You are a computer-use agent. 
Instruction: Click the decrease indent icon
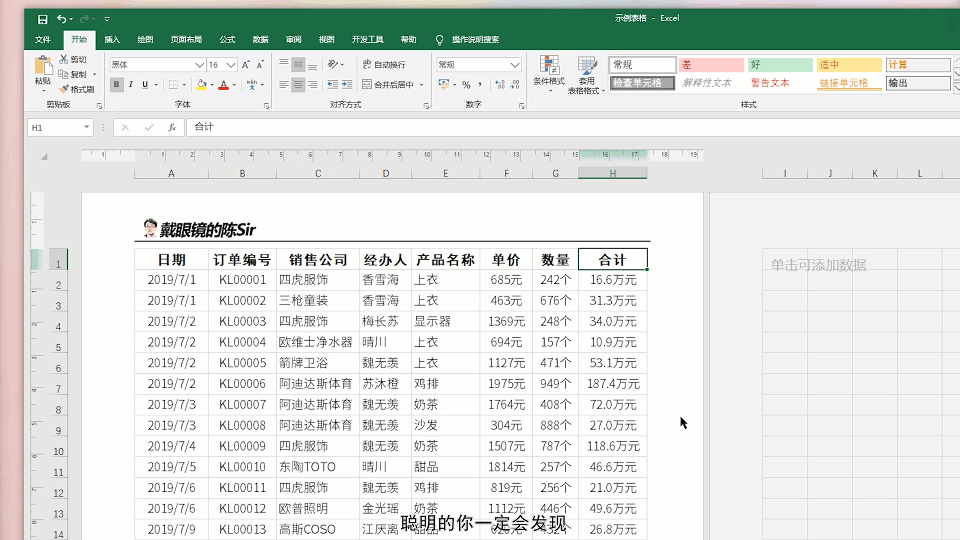[332, 84]
